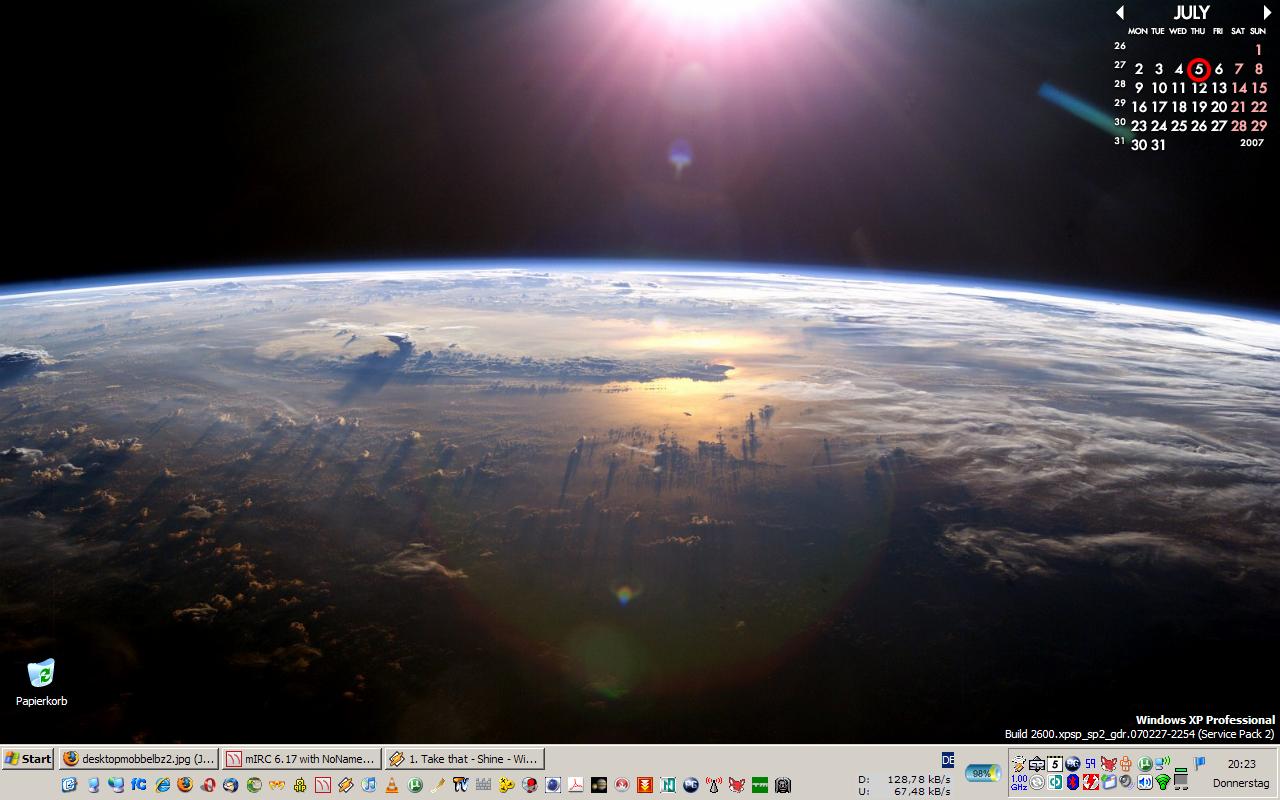Open 1.00 GHz CPU speed tray icon

(x=1019, y=781)
